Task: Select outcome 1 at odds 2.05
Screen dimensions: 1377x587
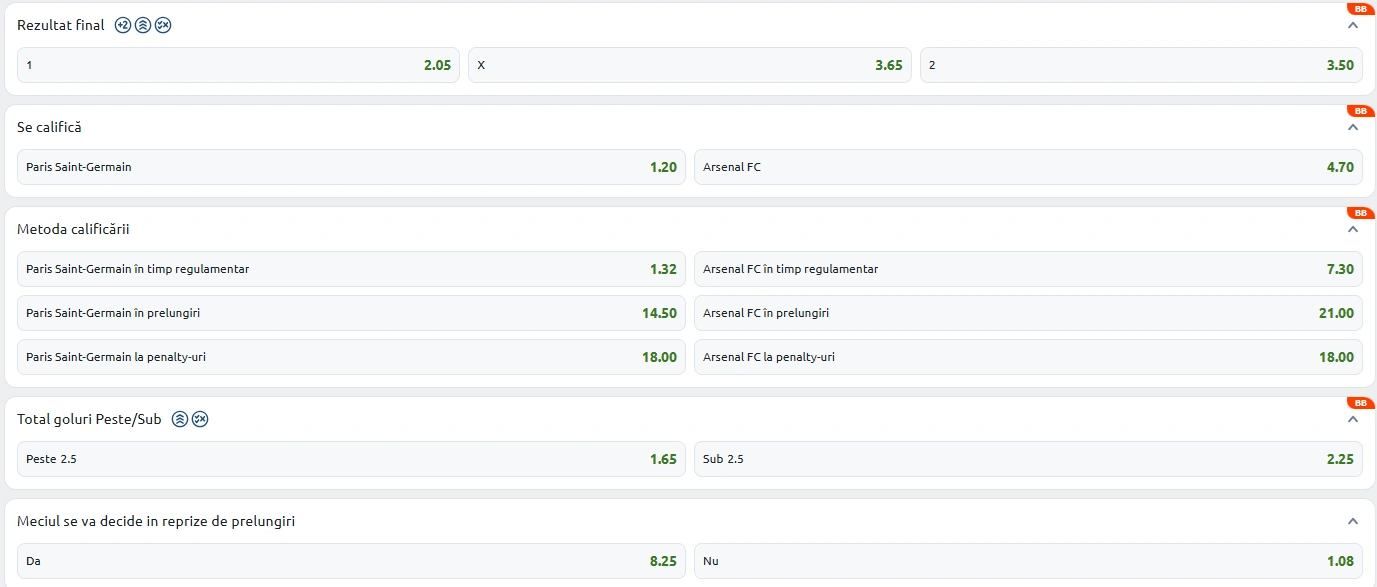Action: click(239, 65)
